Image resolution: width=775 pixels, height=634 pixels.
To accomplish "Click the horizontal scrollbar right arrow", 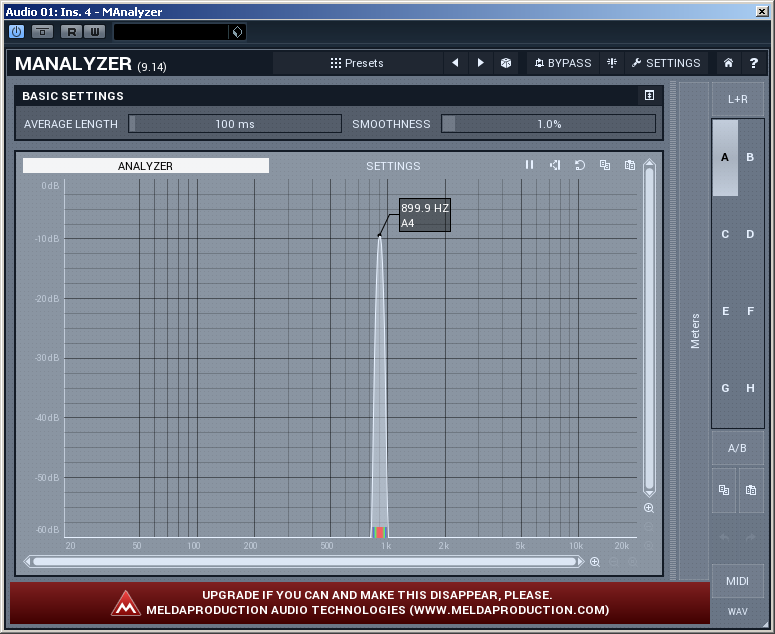I will pos(581,561).
